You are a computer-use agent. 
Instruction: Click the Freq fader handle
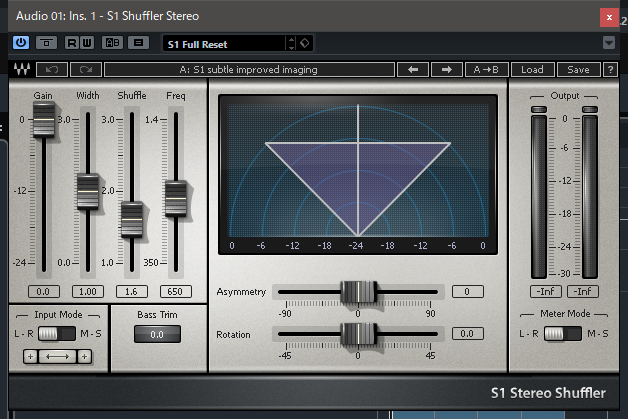(176, 198)
